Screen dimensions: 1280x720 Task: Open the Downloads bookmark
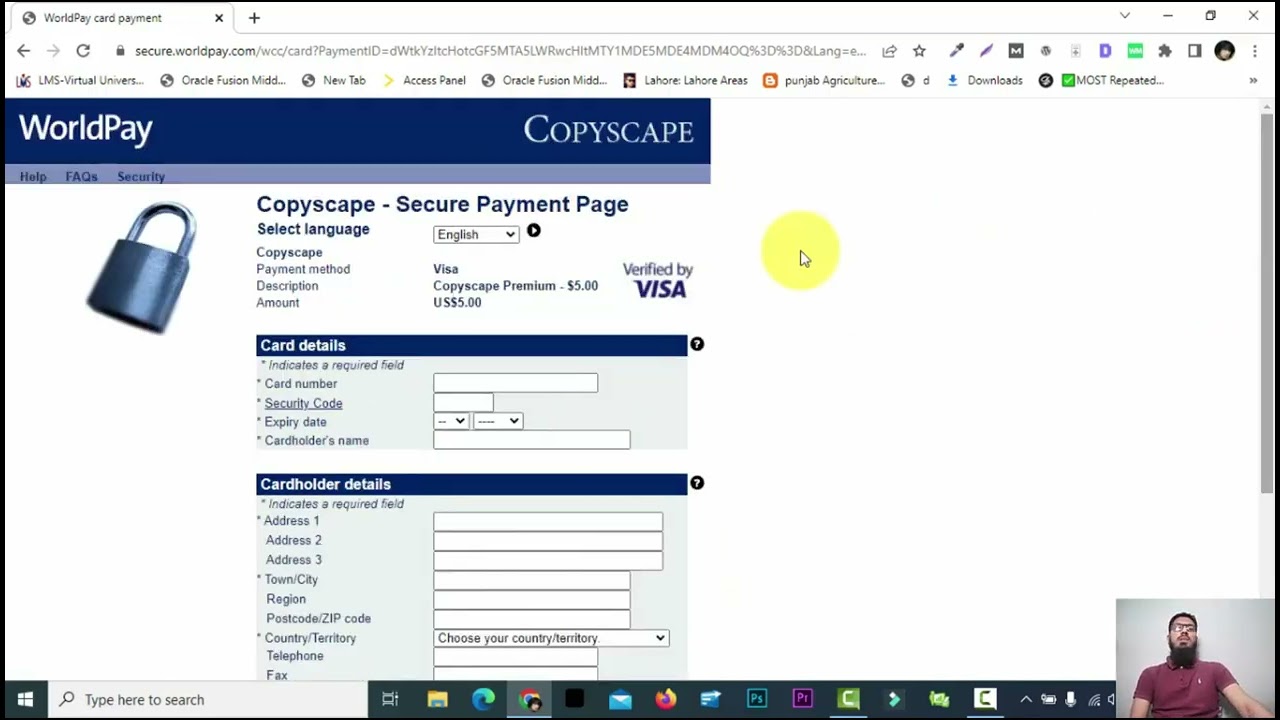(984, 80)
